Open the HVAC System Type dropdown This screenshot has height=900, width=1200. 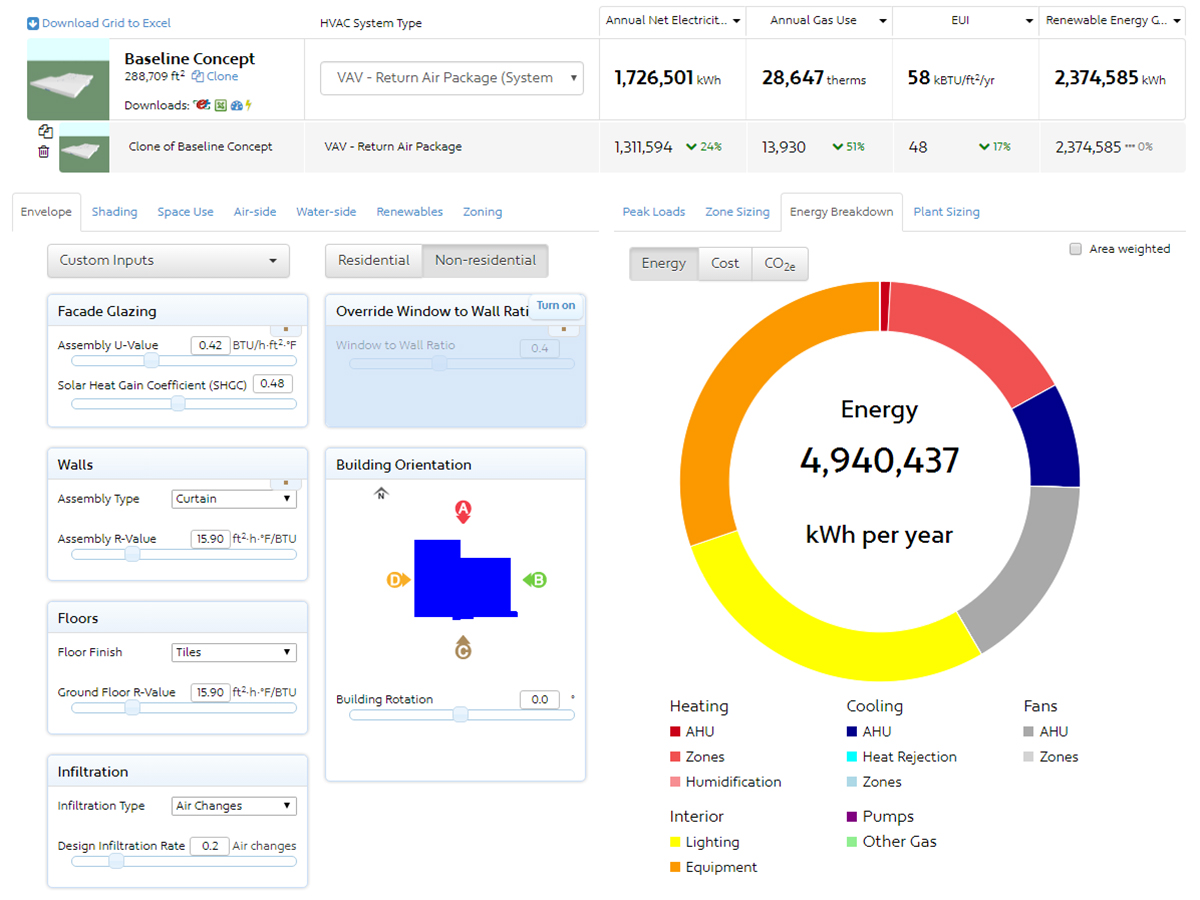(x=452, y=78)
